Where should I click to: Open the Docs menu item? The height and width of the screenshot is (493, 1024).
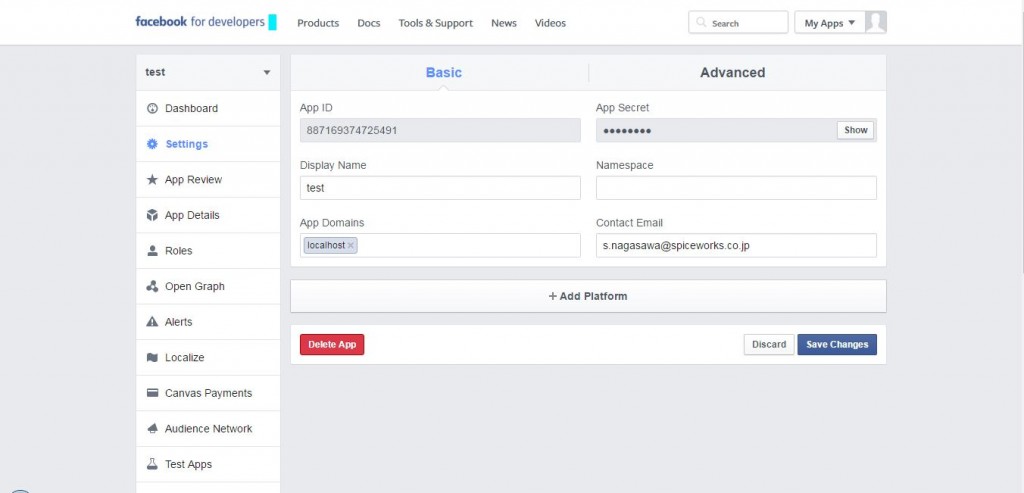pos(368,23)
